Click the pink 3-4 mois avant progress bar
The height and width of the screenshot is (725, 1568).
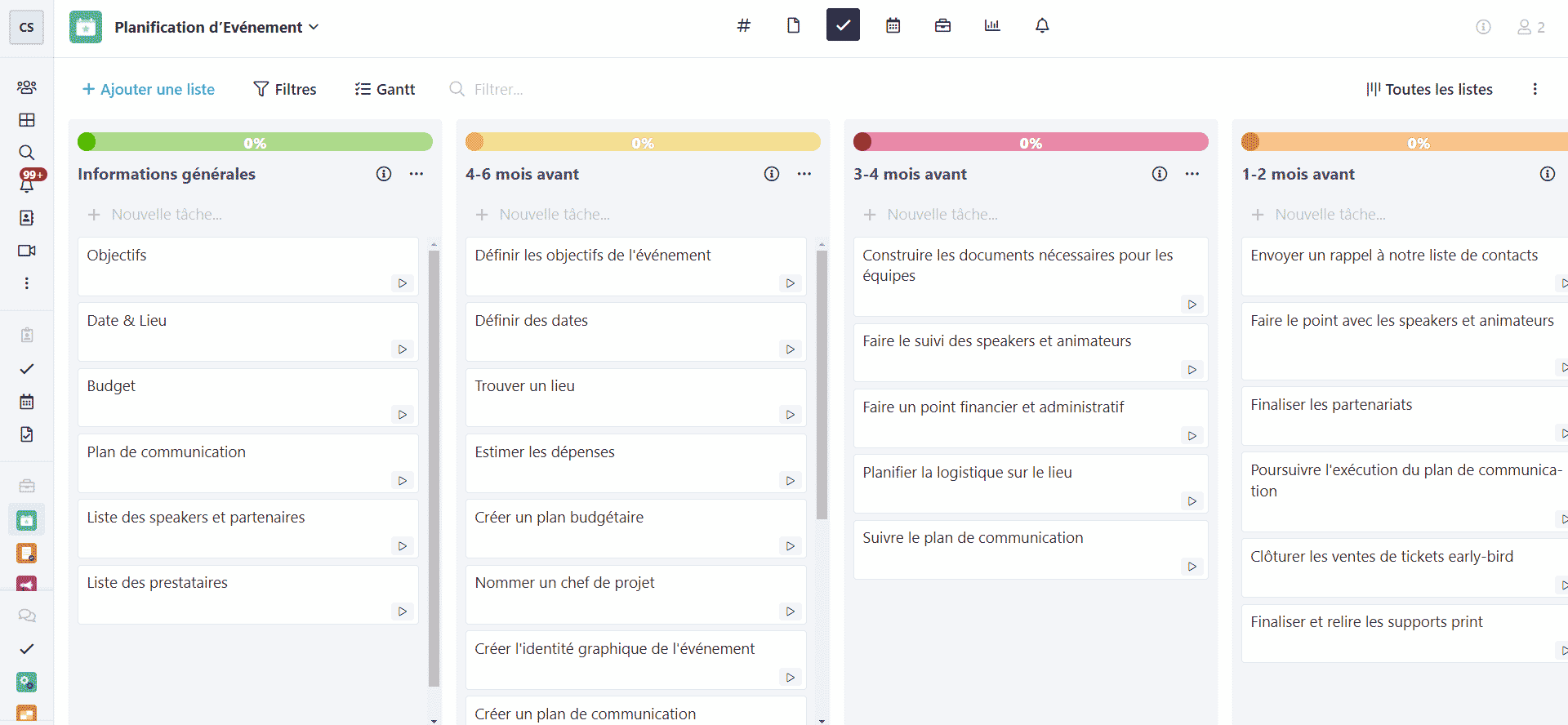[x=1031, y=142]
